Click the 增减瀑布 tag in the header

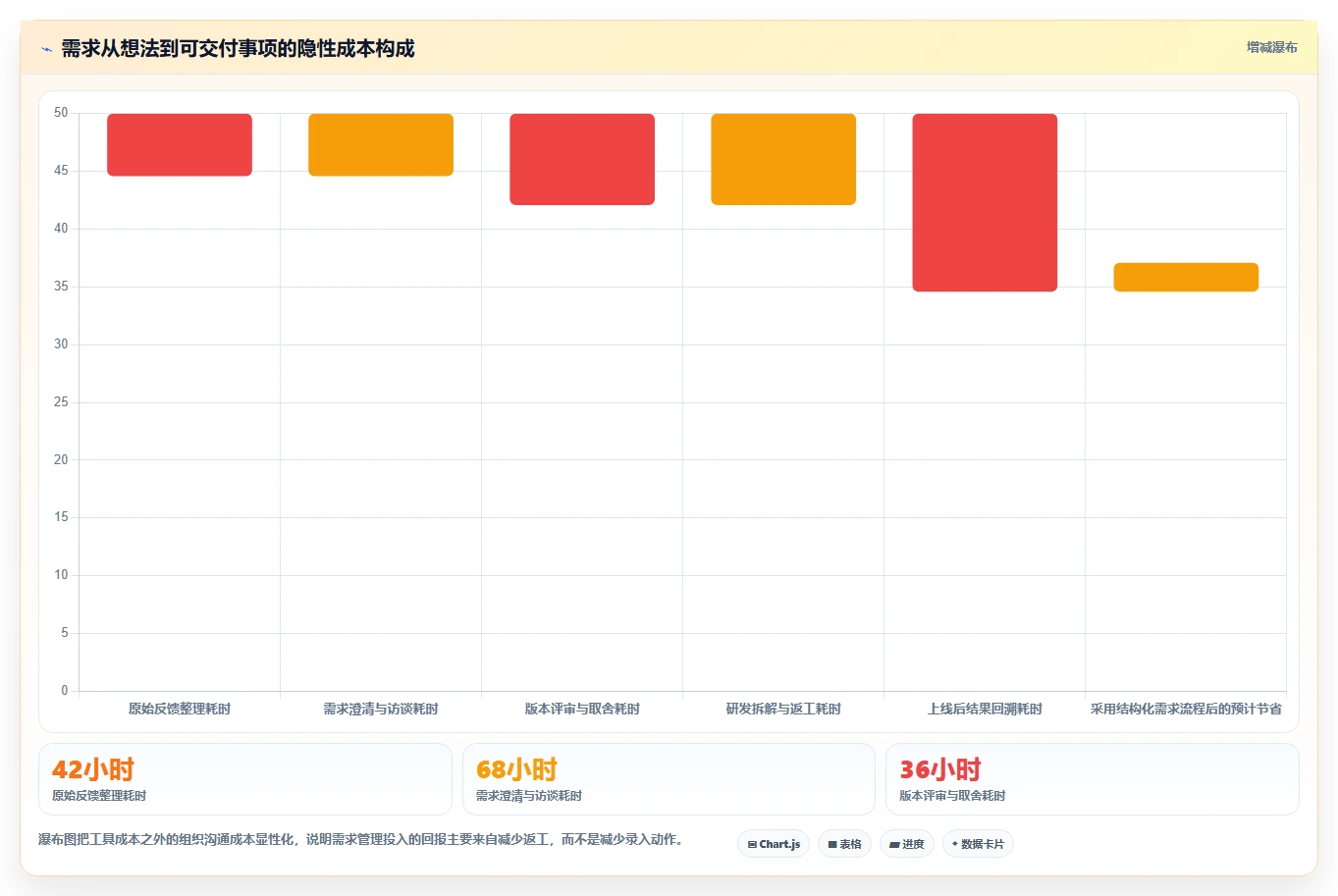1271,47
